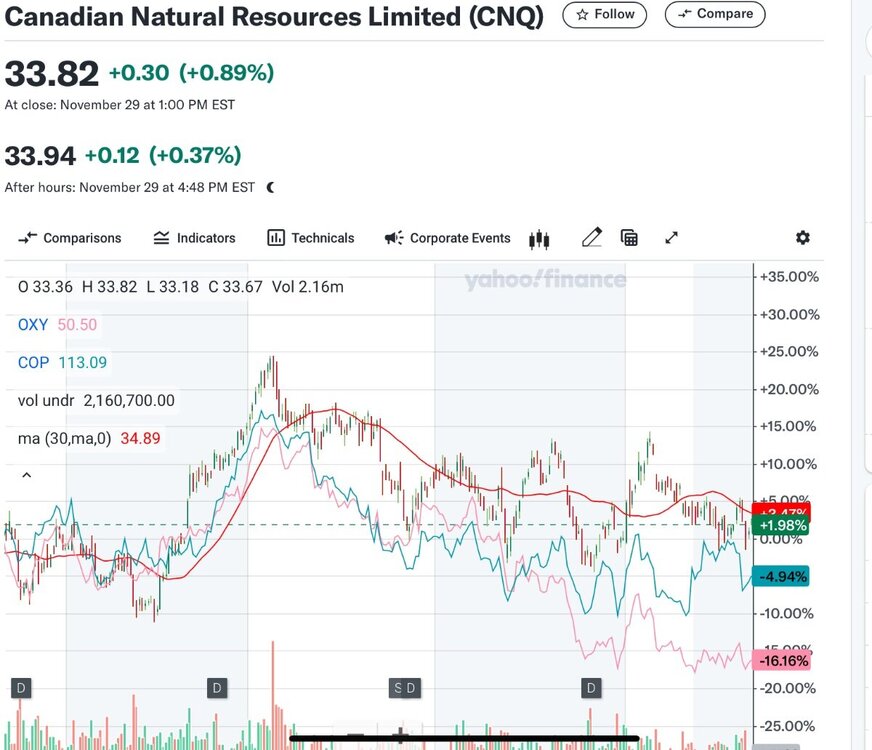Click the Compare button near title
Screen dimensions: 872x750
pyautogui.click(x=715, y=14)
